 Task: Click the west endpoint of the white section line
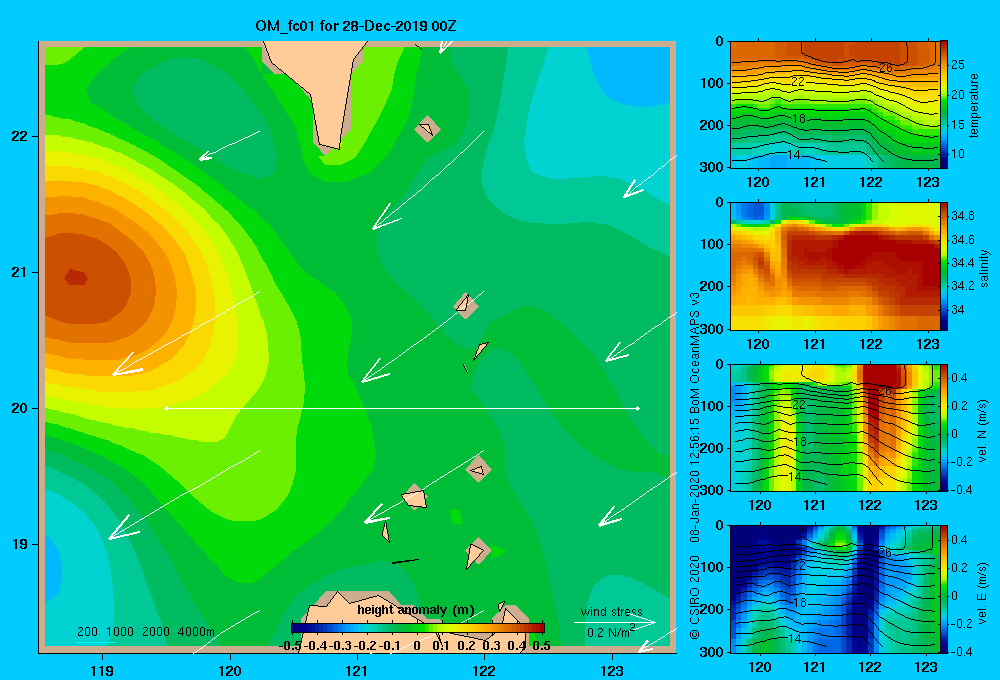point(166,408)
